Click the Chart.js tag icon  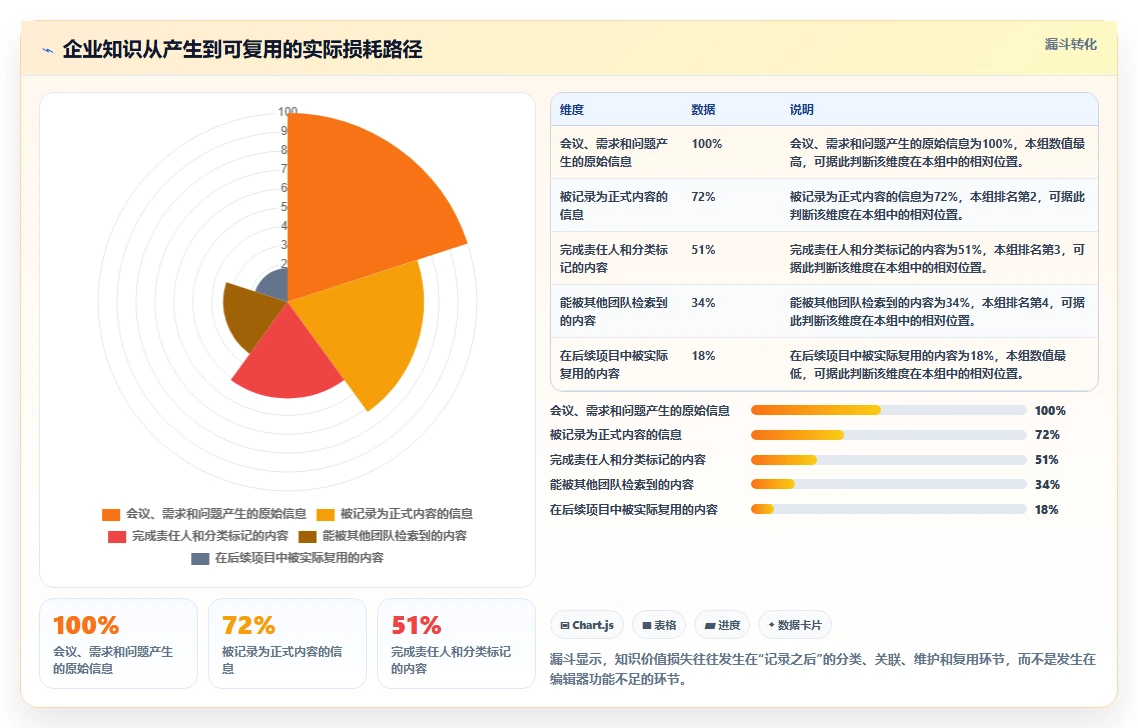pos(565,626)
